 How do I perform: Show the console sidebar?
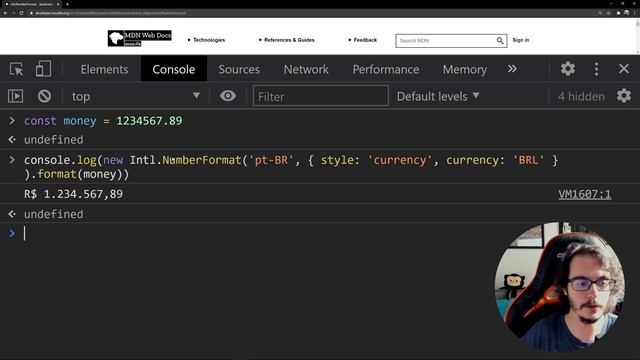tap(16, 96)
